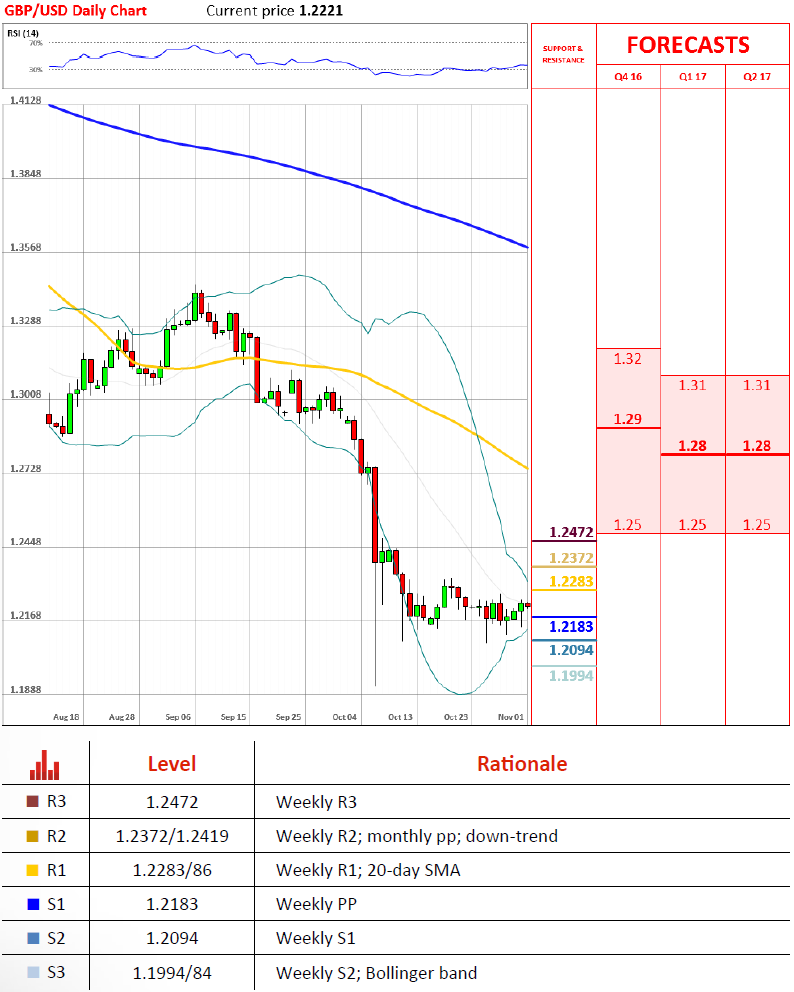This screenshot has width=794, height=992.
Task: Click the Support & Resistance column header
Action: (563, 54)
